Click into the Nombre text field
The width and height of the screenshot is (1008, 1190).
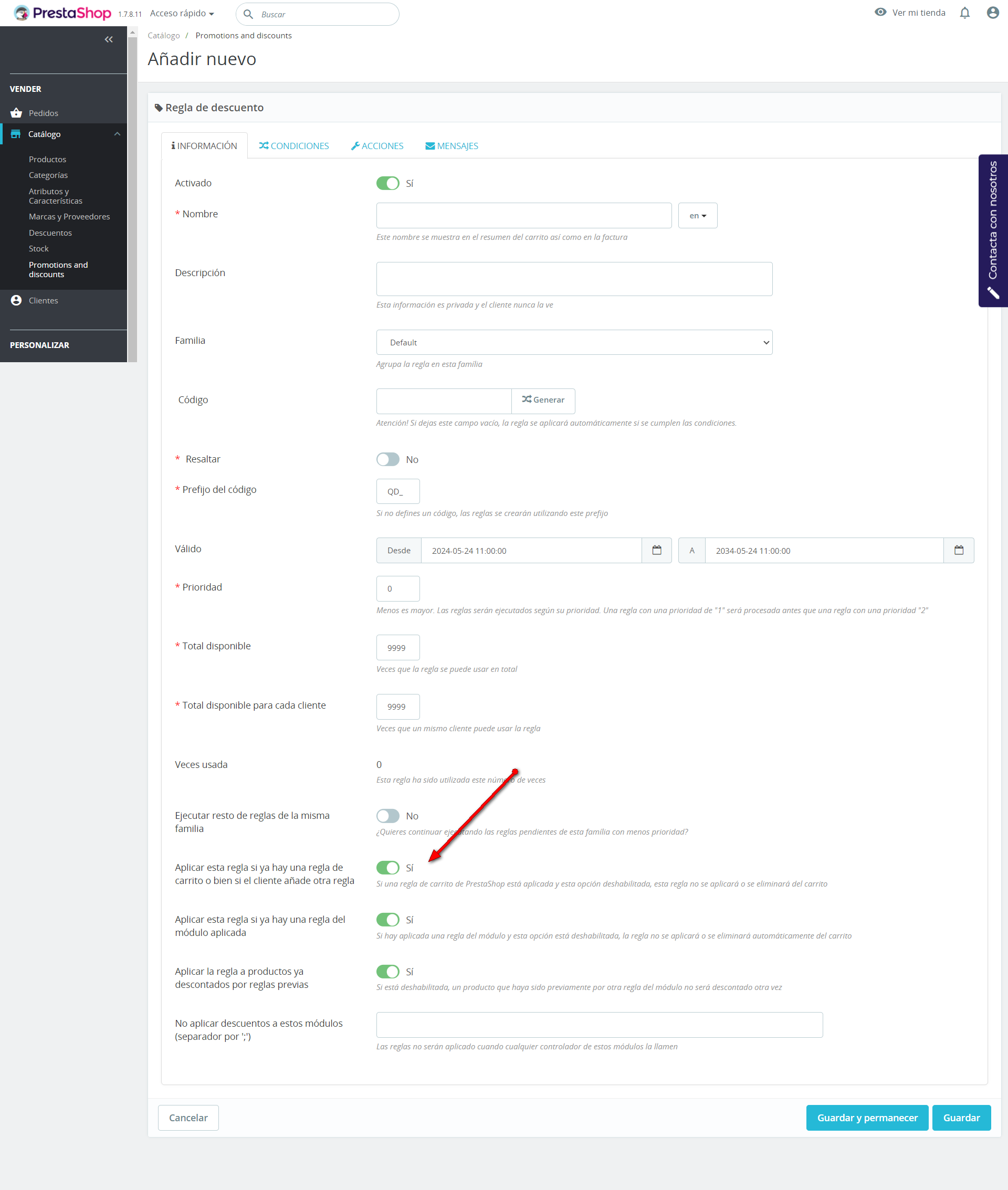(523, 216)
